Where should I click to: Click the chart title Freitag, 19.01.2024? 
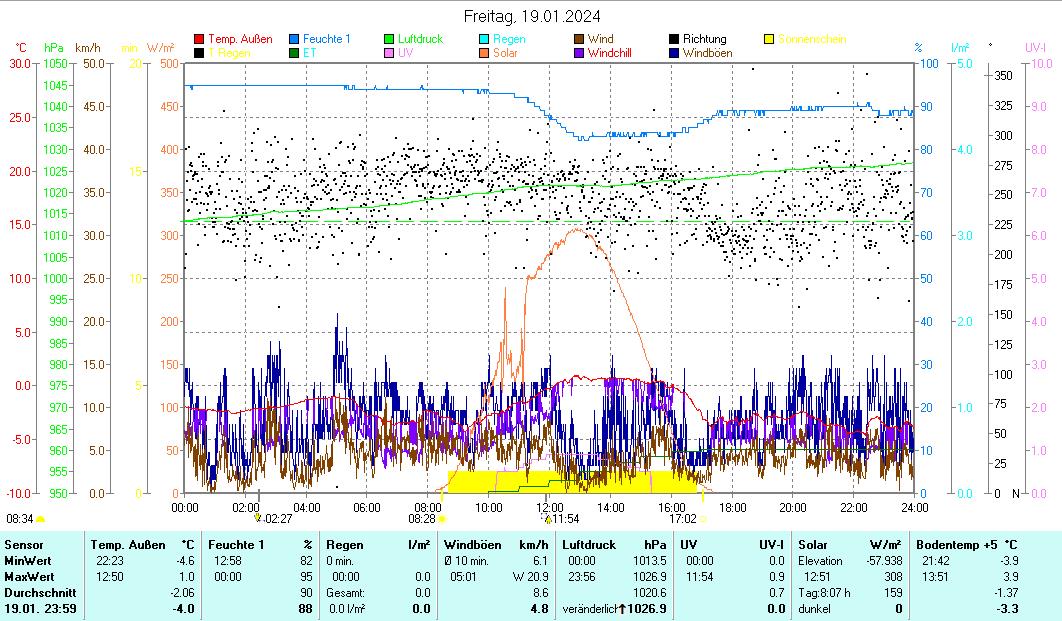[532, 17]
